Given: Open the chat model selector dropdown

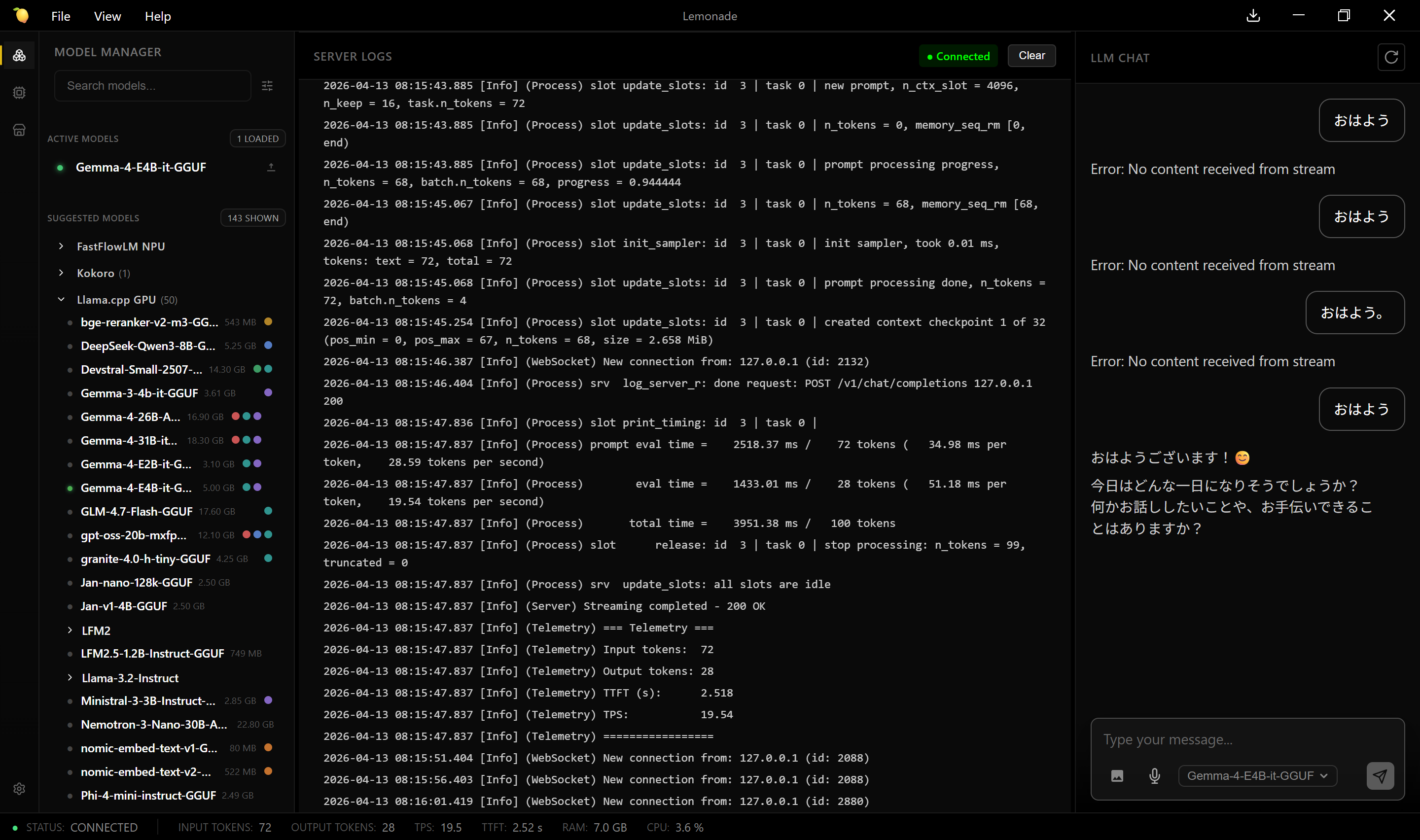Looking at the screenshot, I should (x=1257, y=775).
